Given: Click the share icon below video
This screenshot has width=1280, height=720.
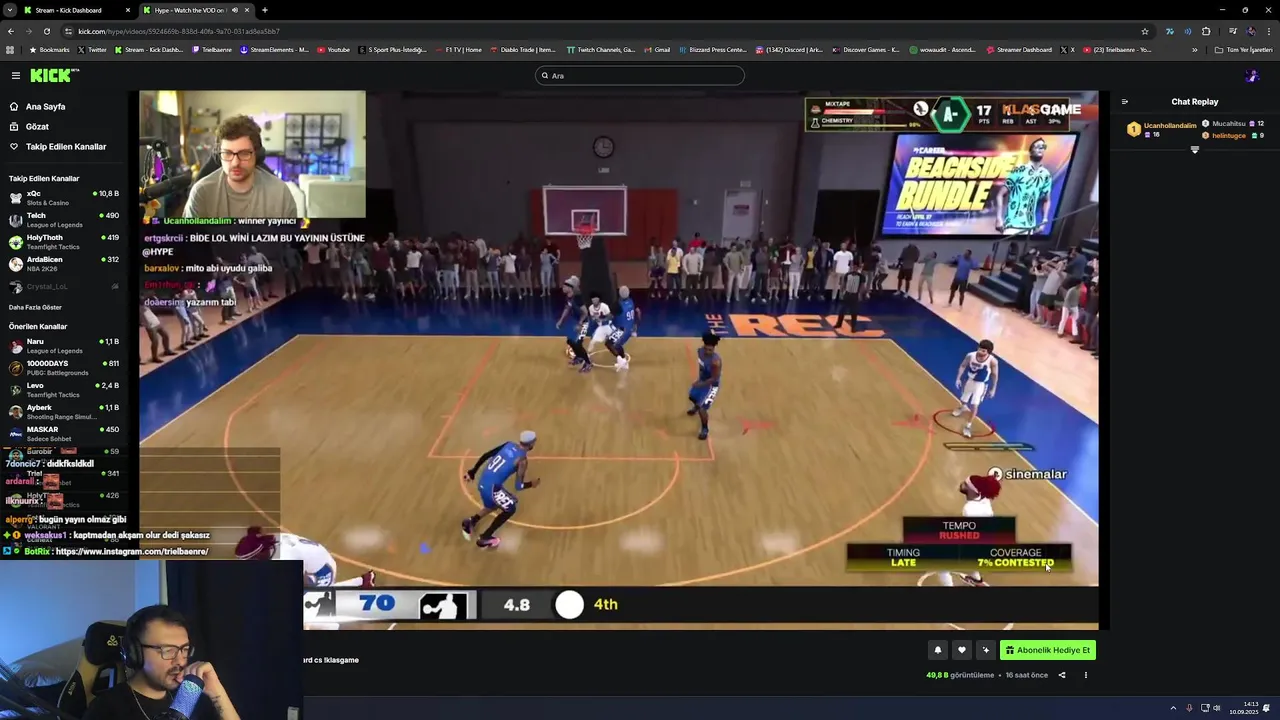Looking at the screenshot, I should [1062, 675].
